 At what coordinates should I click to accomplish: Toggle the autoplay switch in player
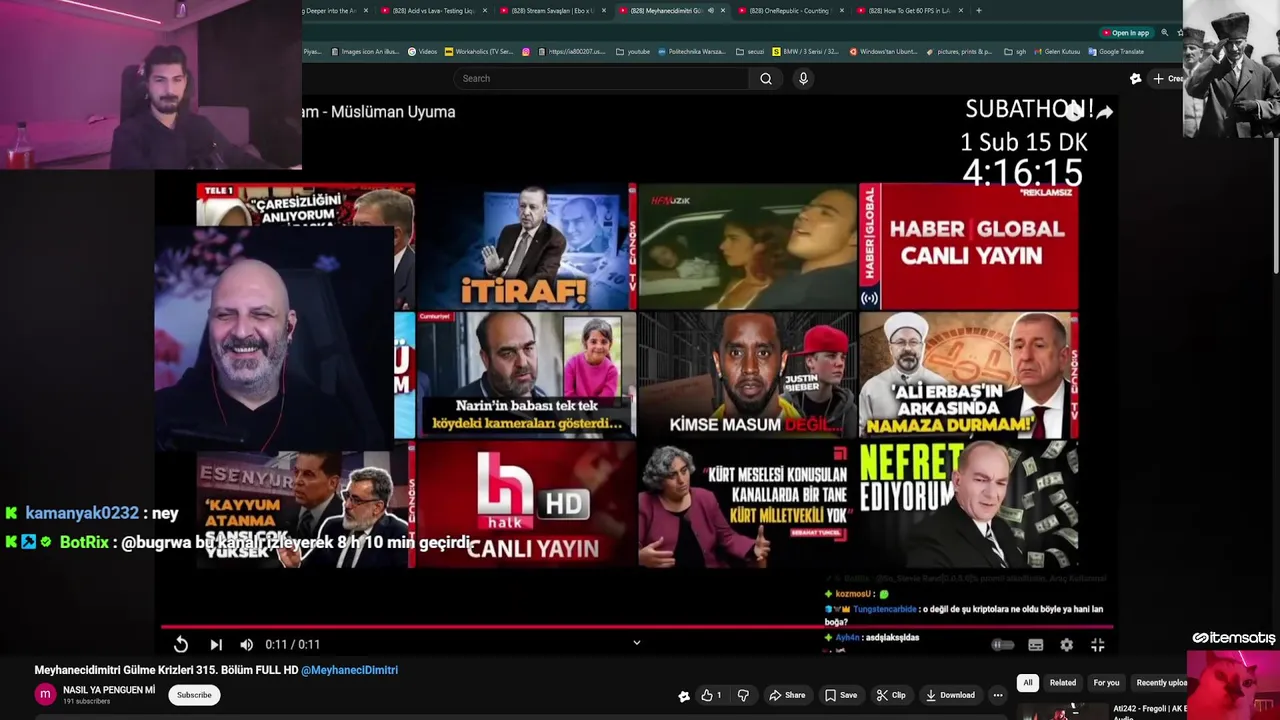(x=1002, y=645)
